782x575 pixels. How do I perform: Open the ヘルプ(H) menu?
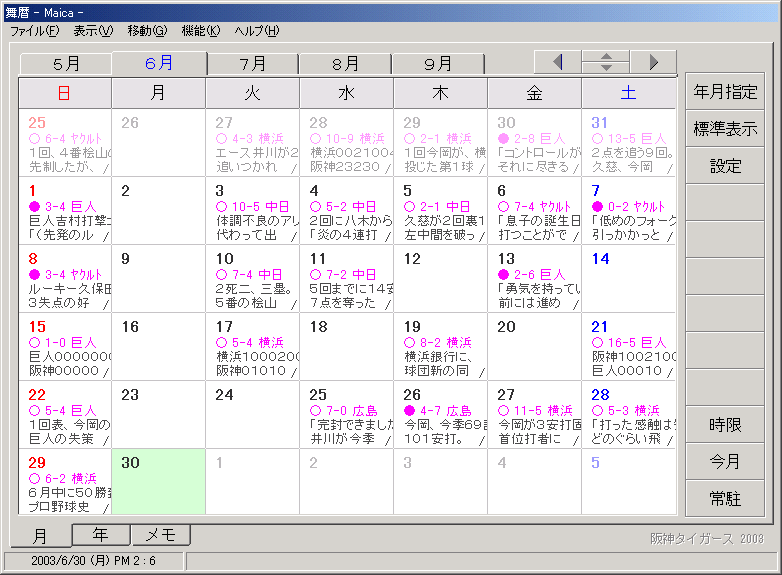(x=257, y=31)
